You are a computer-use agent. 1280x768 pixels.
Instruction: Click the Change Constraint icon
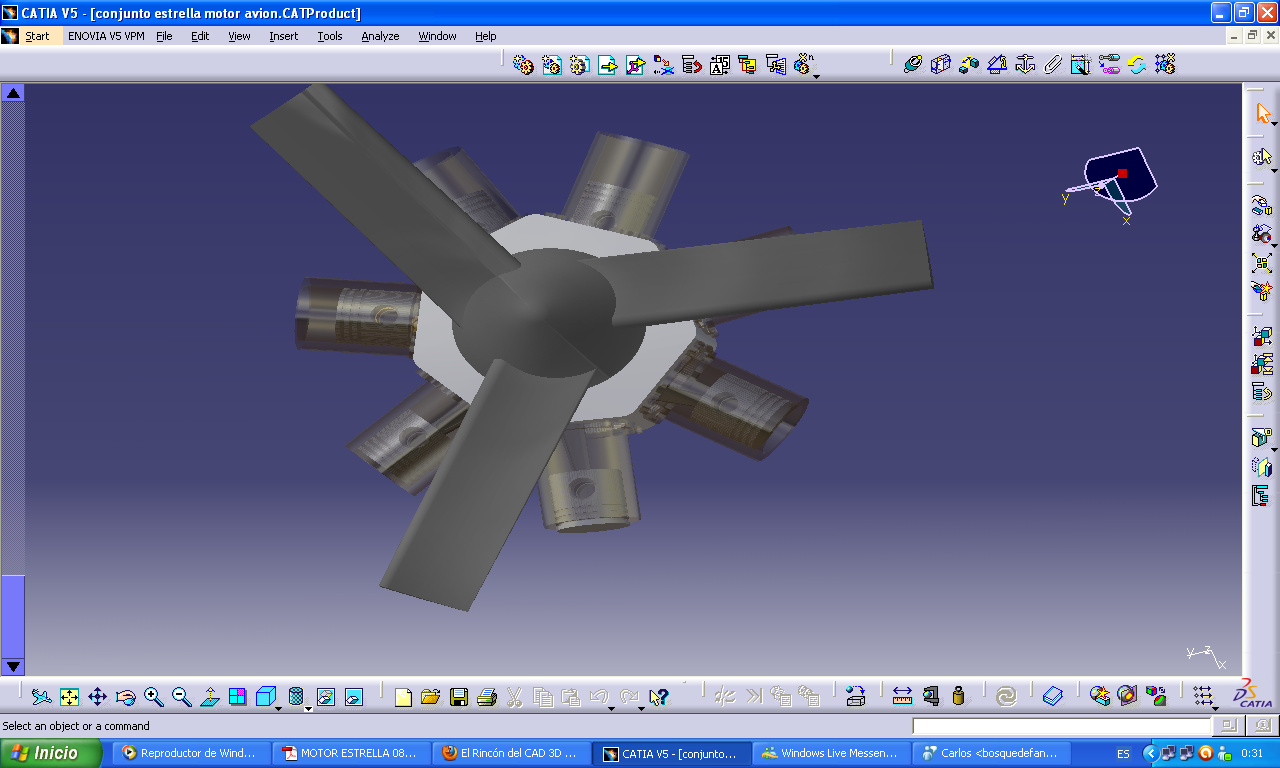click(x=1136, y=65)
